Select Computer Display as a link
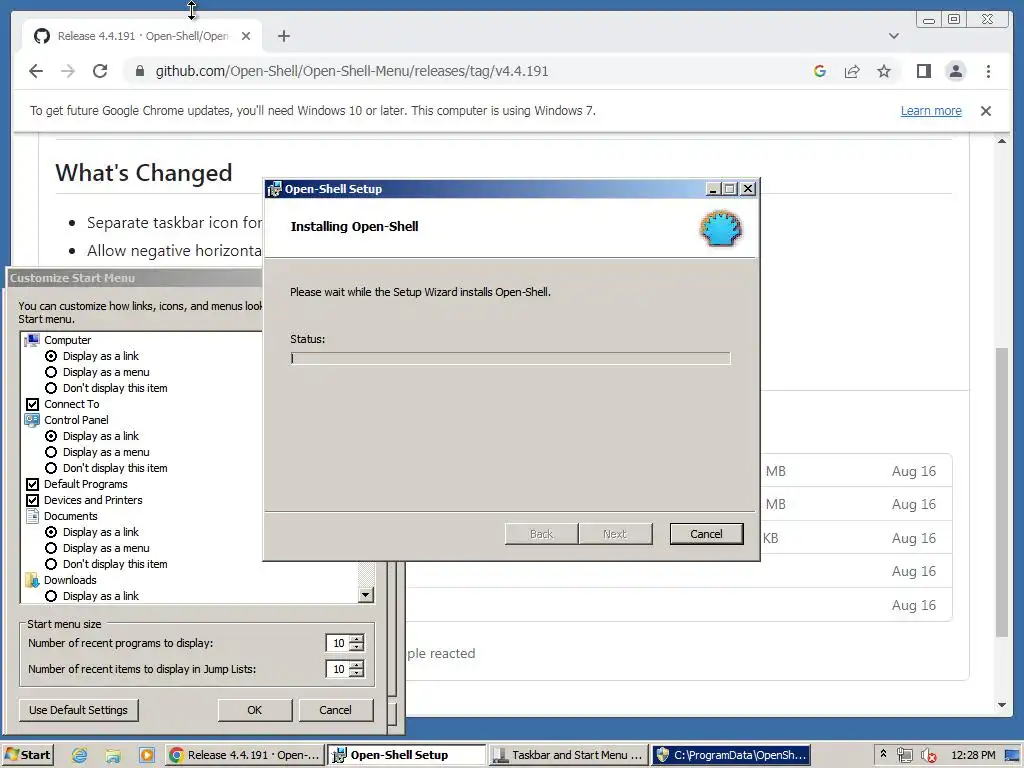 coord(51,356)
